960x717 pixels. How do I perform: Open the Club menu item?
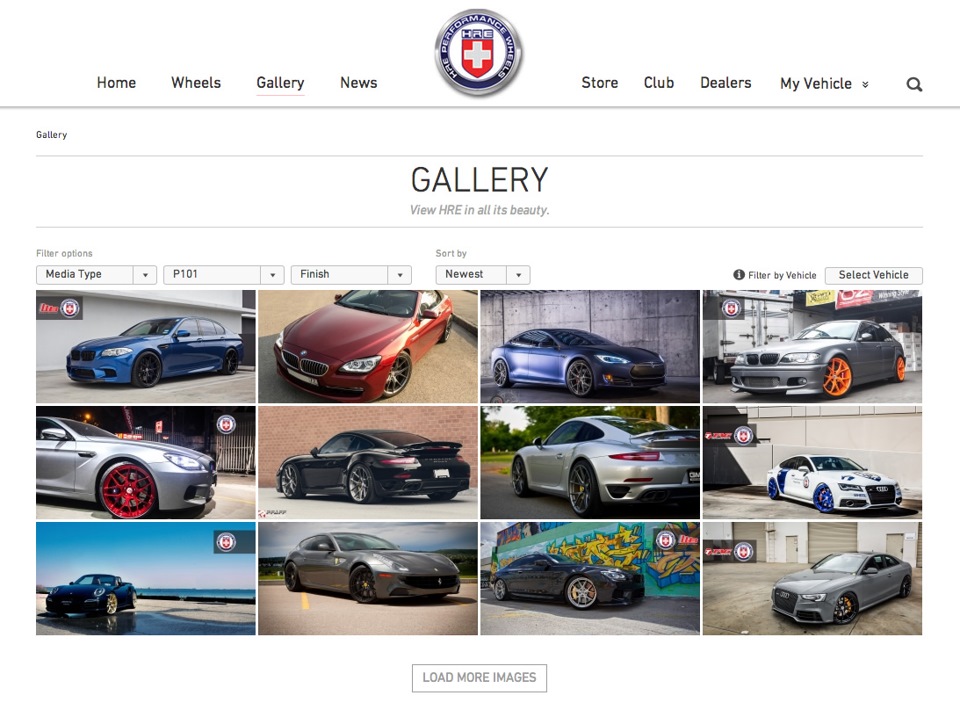pyautogui.click(x=659, y=83)
